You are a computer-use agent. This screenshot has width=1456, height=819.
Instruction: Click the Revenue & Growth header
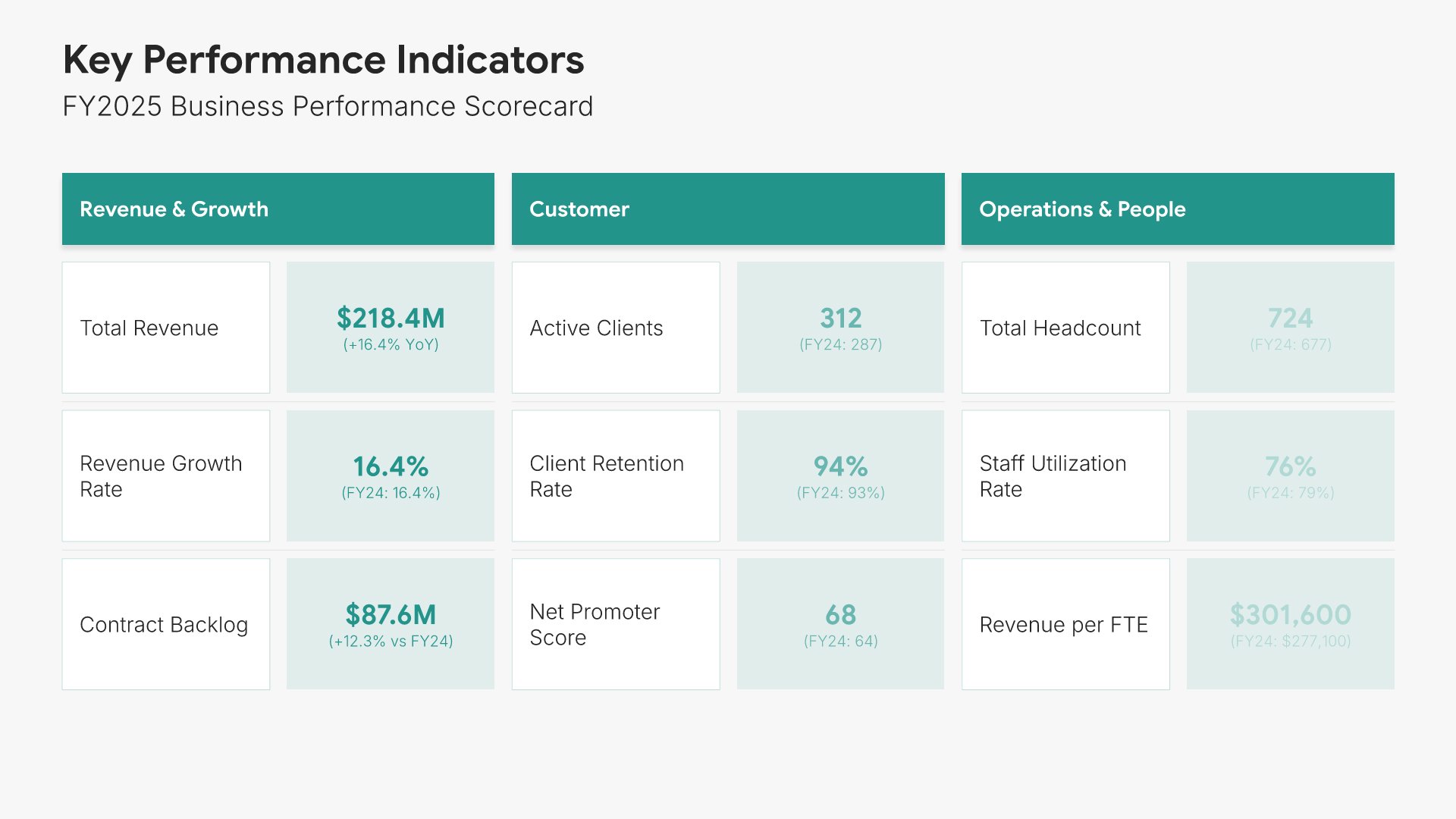pos(278,209)
